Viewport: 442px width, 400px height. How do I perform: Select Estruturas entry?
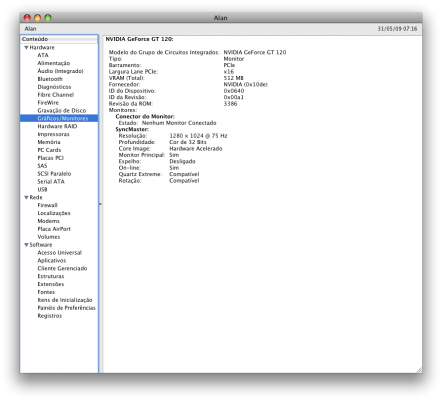(51, 277)
